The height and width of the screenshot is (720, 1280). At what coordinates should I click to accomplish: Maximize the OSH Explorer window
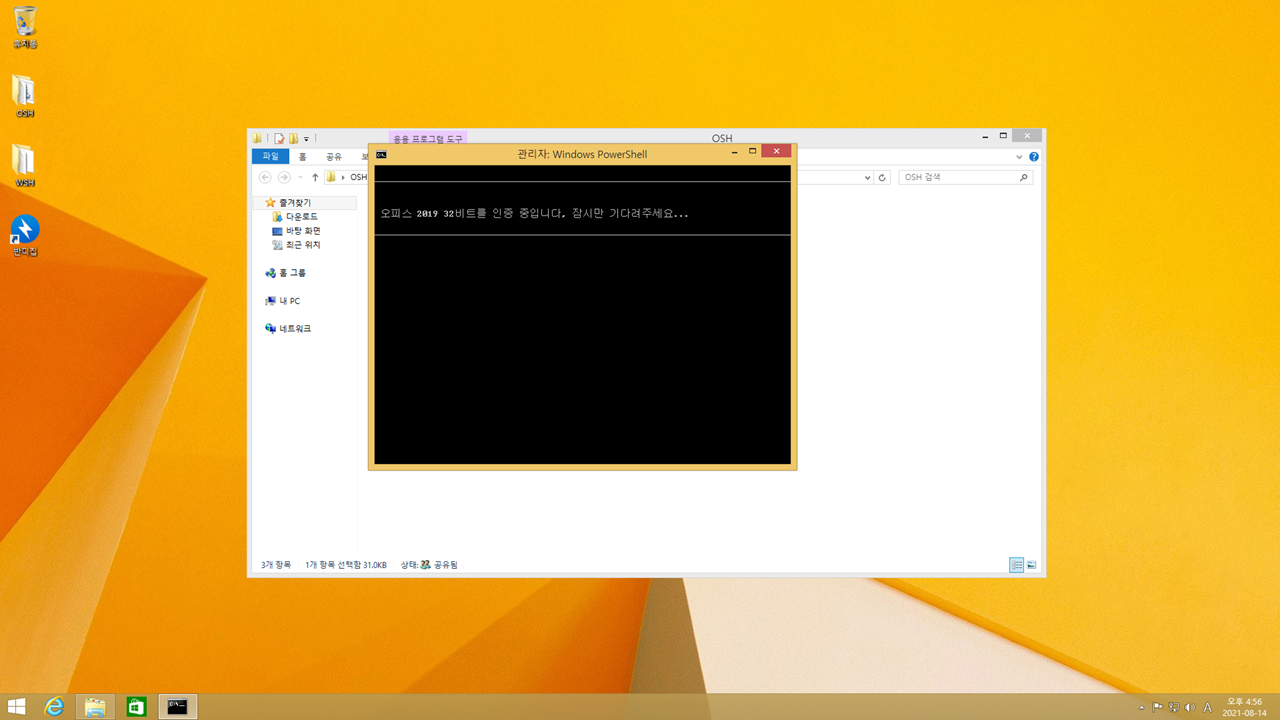pyautogui.click(x=1003, y=136)
